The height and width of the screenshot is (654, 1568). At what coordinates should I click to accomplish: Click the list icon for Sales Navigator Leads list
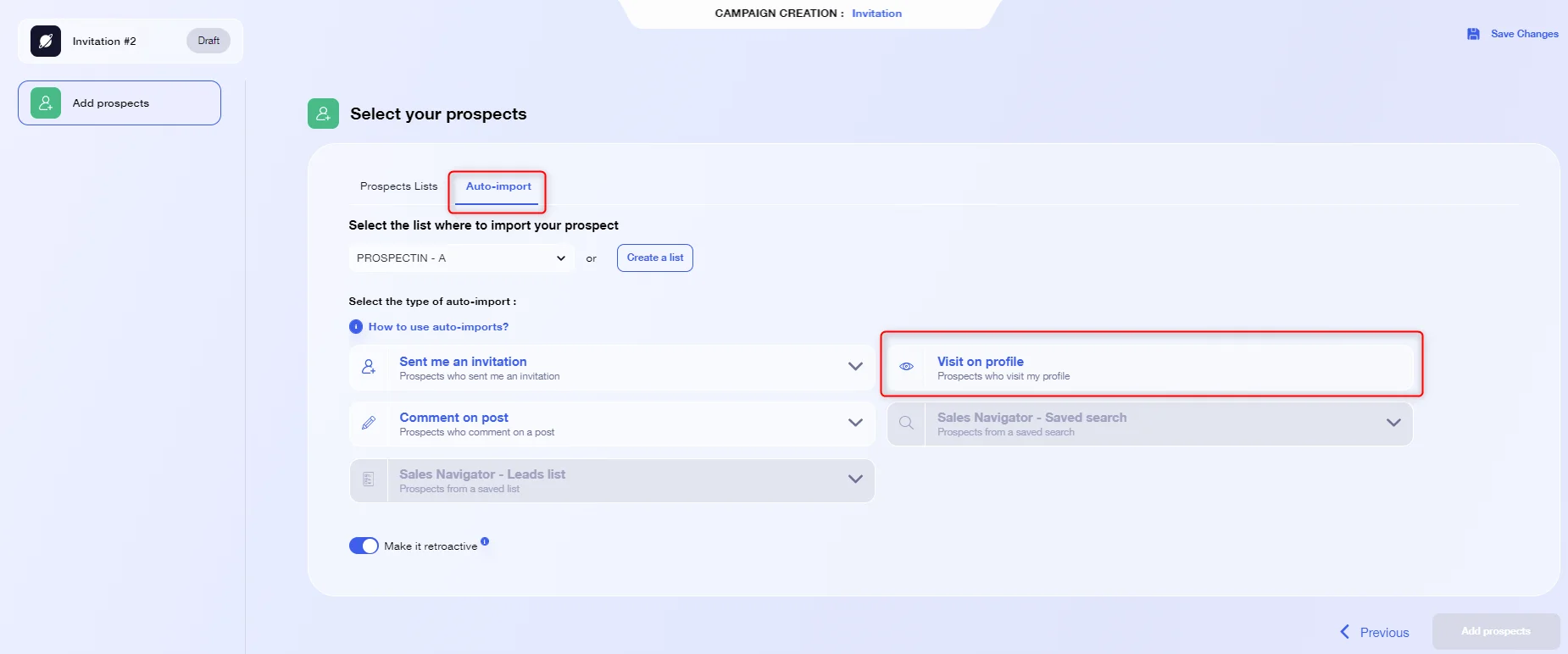coord(369,479)
